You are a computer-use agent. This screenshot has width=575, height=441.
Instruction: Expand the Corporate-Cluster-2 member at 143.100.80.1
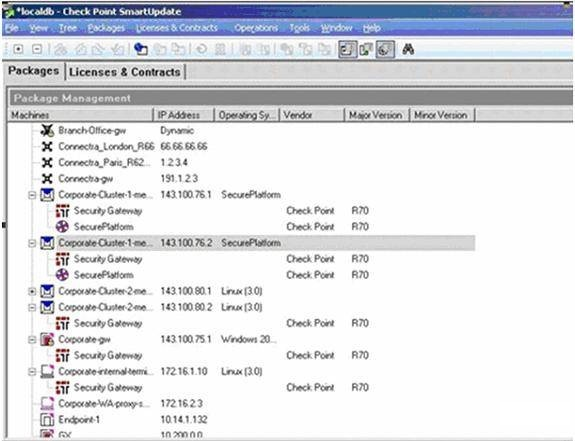tap(32, 291)
